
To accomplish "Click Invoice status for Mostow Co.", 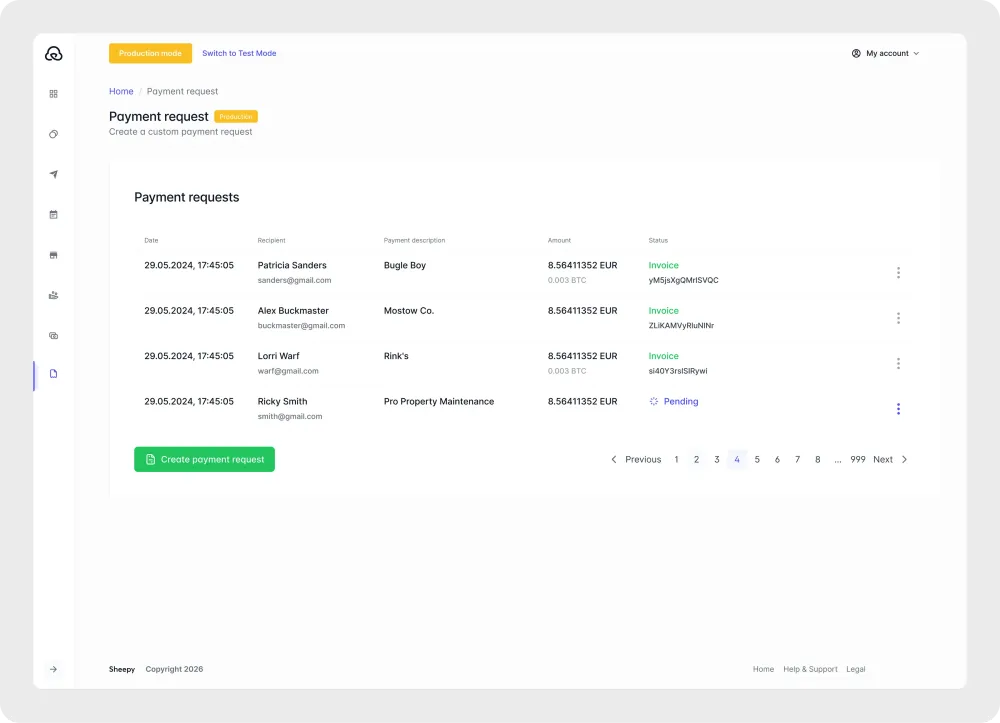I will pos(663,310).
